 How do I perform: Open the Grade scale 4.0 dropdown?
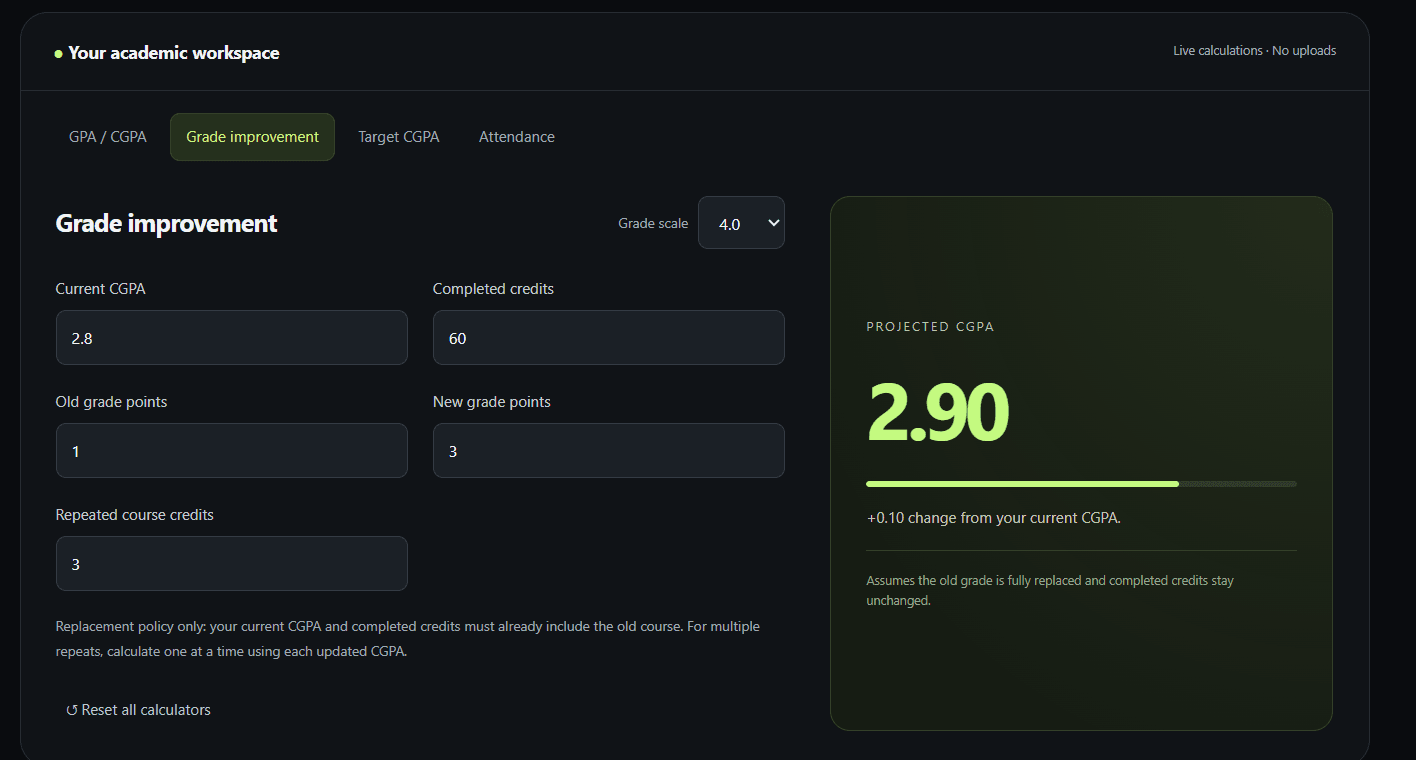pos(741,223)
